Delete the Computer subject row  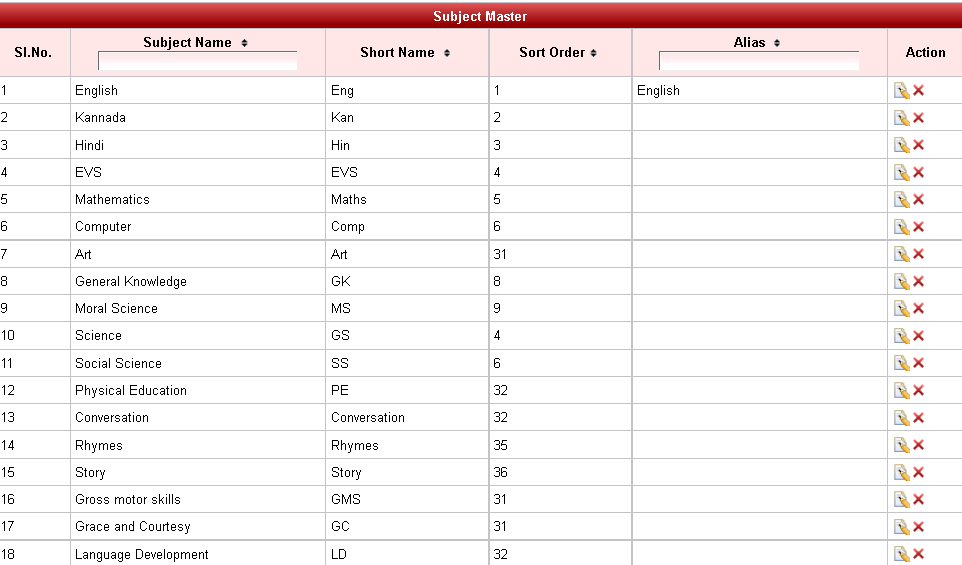pyautogui.click(x=919, y=227)
